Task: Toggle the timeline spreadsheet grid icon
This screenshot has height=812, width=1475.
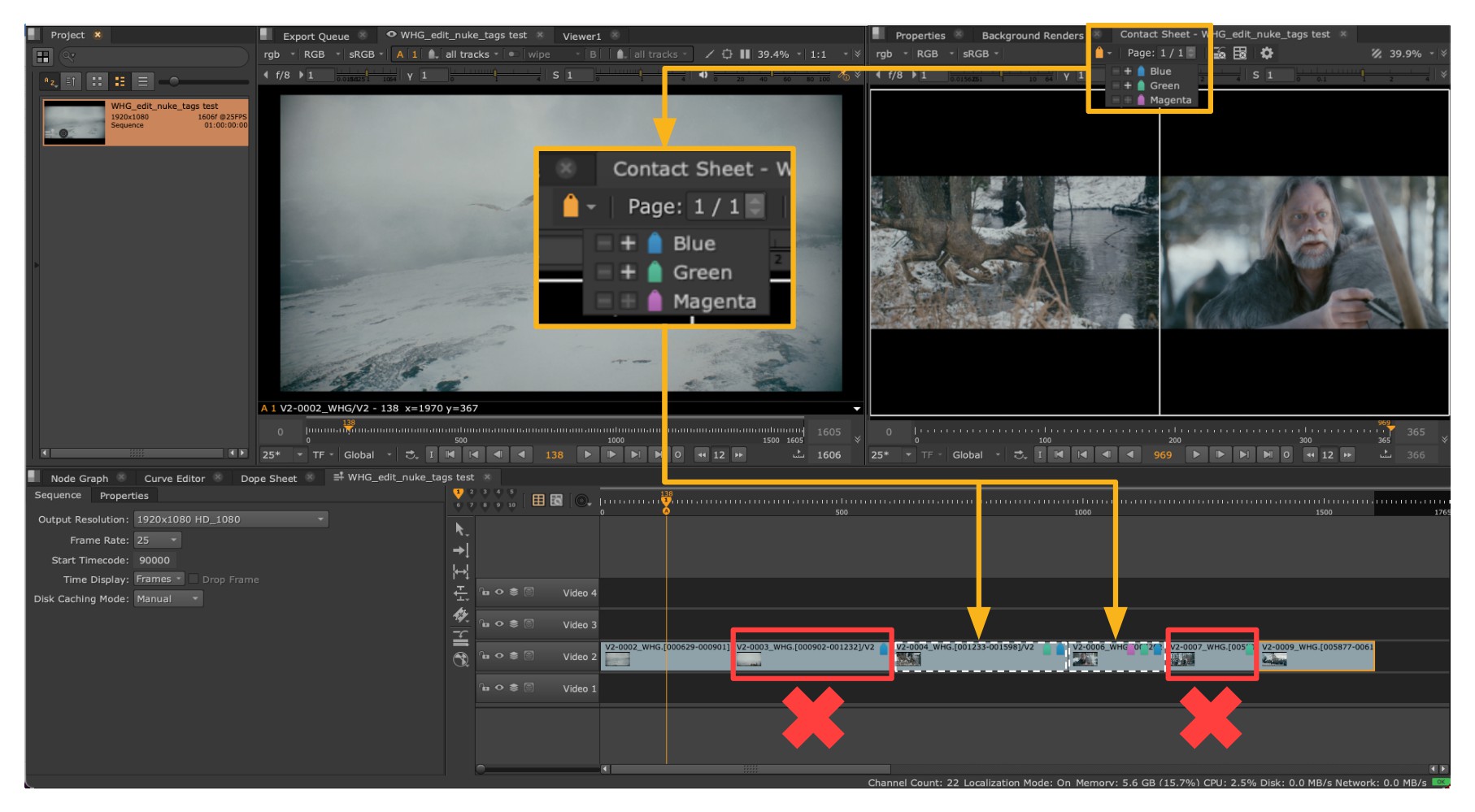Action: pos(538,501)
